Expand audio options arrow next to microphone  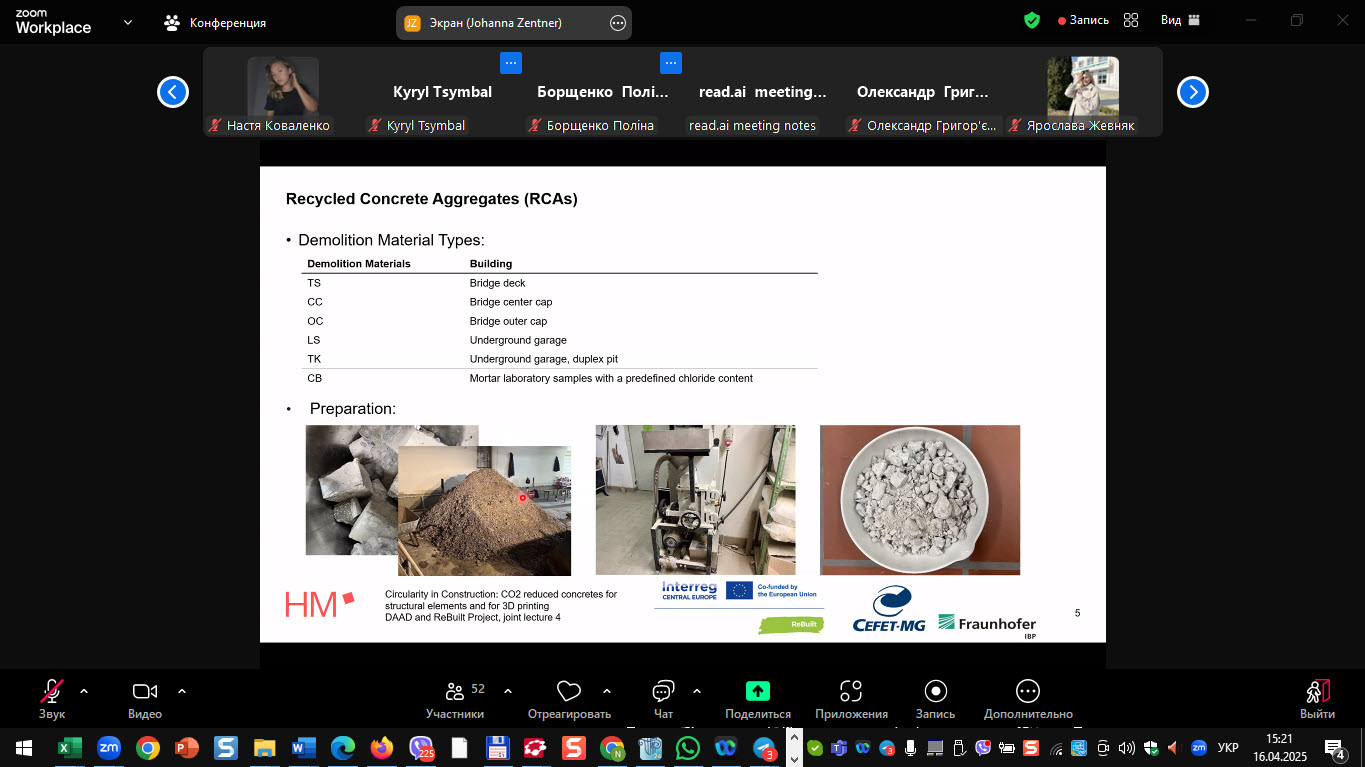84,691
